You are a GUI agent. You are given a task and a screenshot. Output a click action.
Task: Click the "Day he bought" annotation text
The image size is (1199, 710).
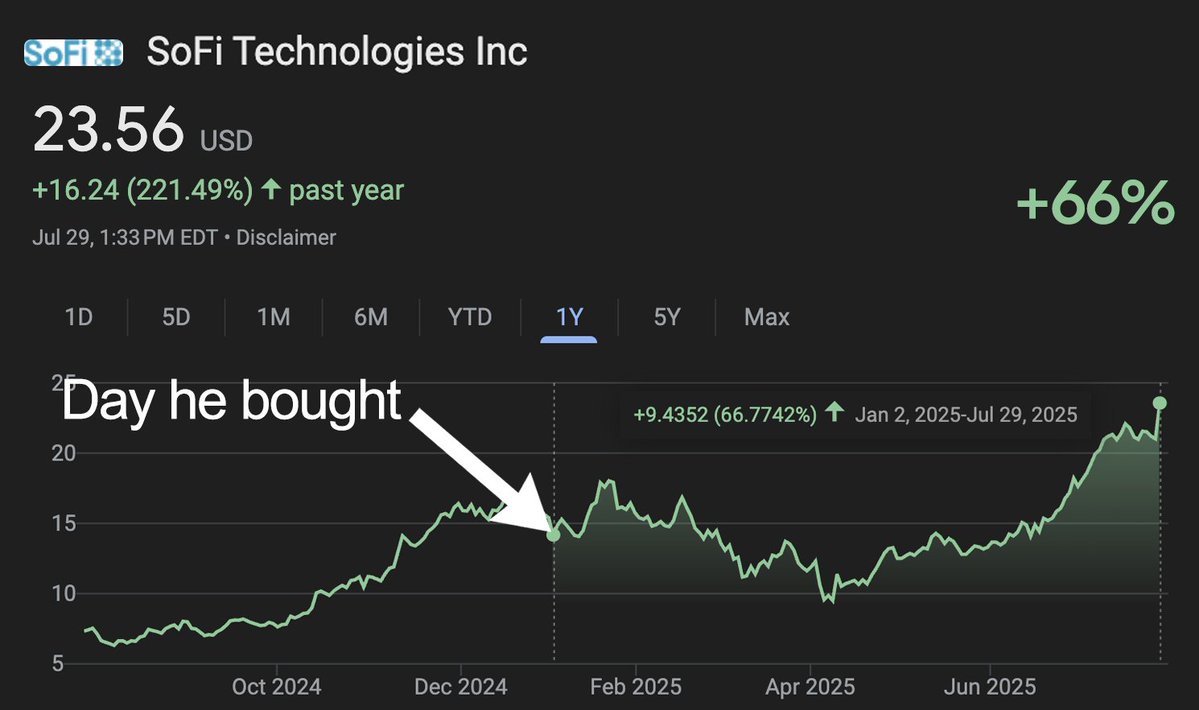click(x=232, y=402)
